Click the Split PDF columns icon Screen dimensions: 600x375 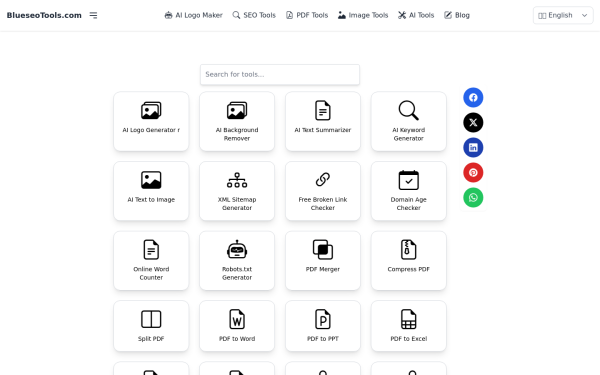tap(151, 319)
